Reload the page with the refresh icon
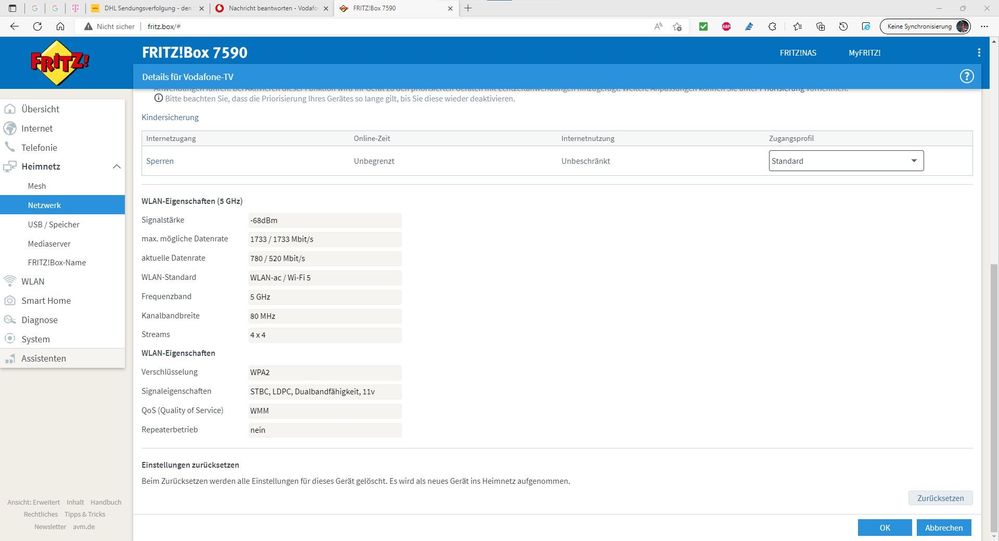This screenshot has height=541, width=999. click(x=37, y=26)
